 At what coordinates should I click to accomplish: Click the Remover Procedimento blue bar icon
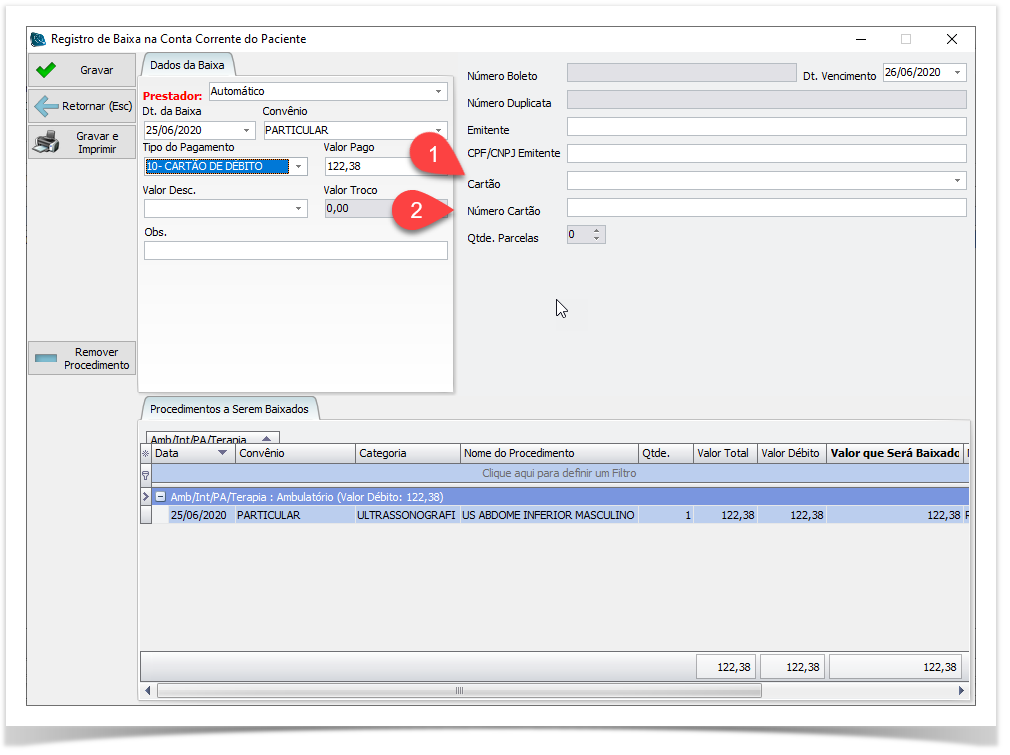(x=46, y=358)
